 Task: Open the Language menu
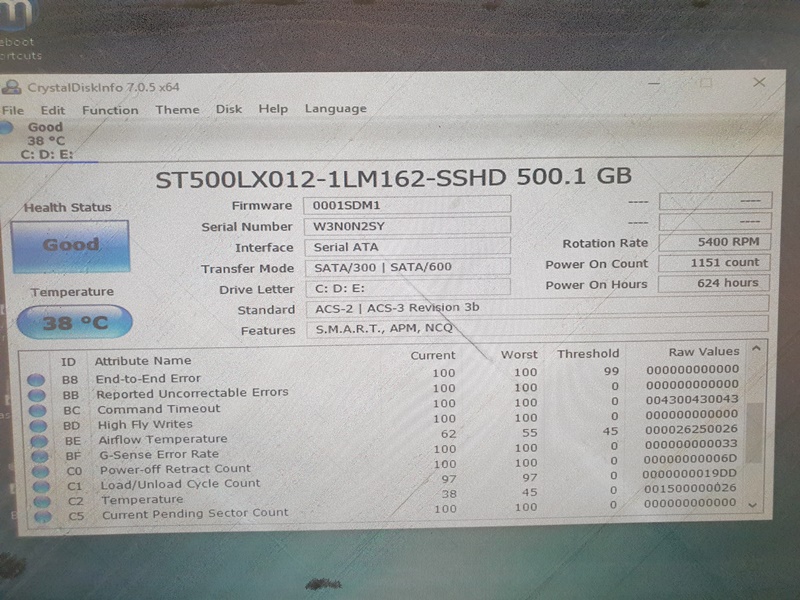point(336,109)
